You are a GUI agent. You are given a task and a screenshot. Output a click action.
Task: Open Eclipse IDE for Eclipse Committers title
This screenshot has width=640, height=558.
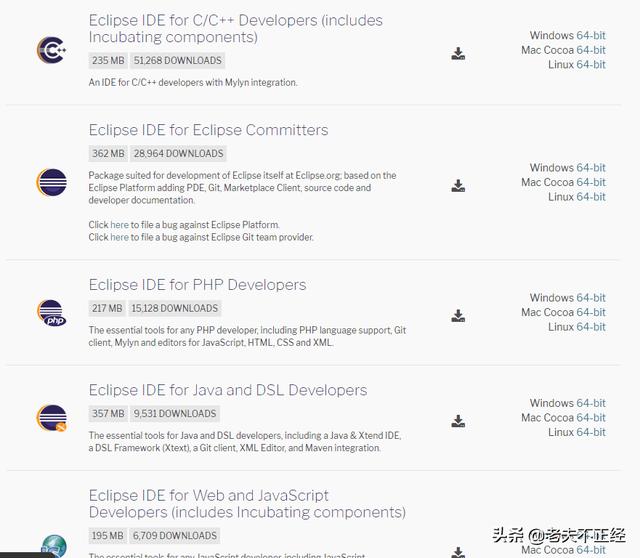[208, 130]
